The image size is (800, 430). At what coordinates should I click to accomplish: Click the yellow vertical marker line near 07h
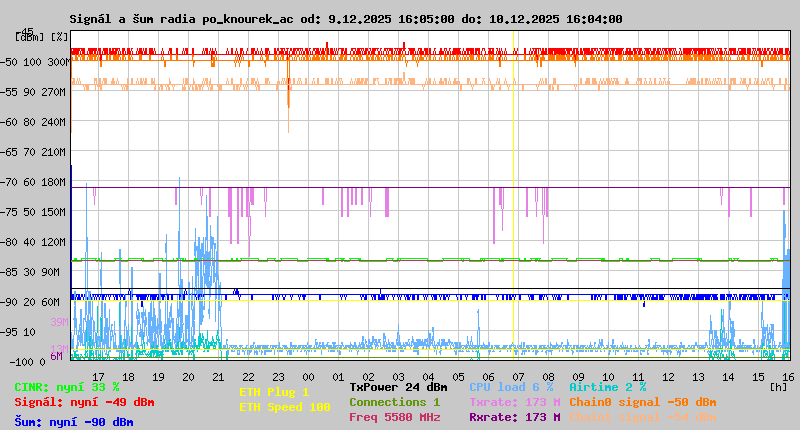tap(513, 194)
